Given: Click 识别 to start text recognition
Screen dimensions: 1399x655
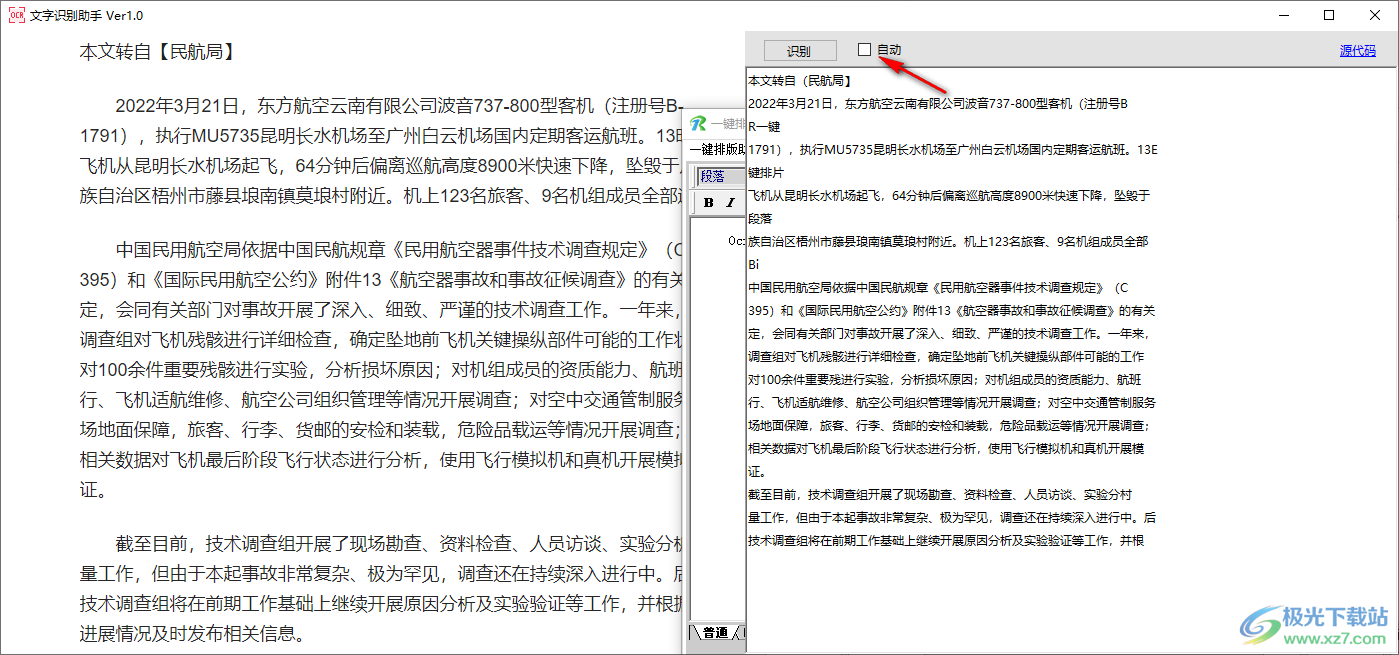Looking at the screenshot, I should click(x=802, y=50).
